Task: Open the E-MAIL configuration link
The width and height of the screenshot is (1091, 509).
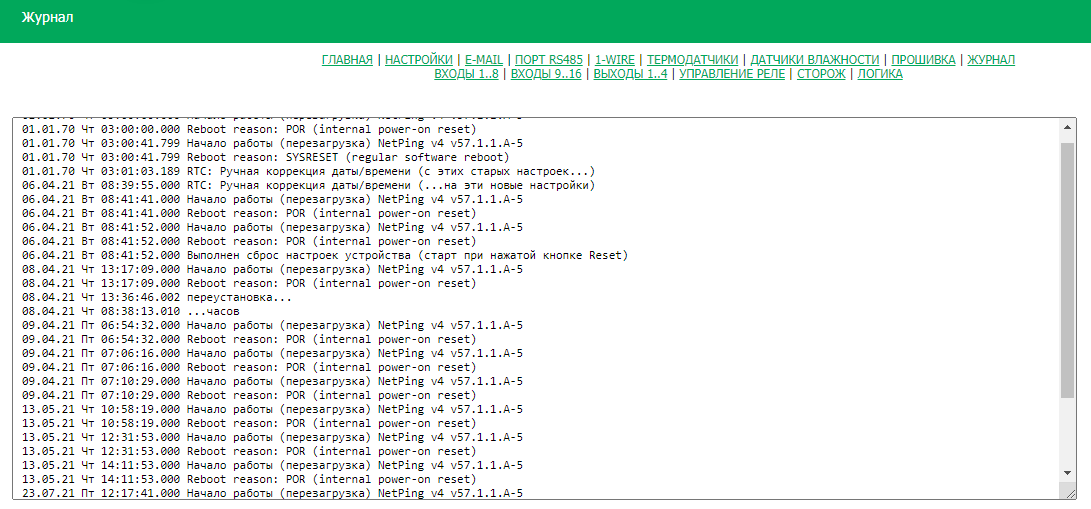Action: [484, 60]
